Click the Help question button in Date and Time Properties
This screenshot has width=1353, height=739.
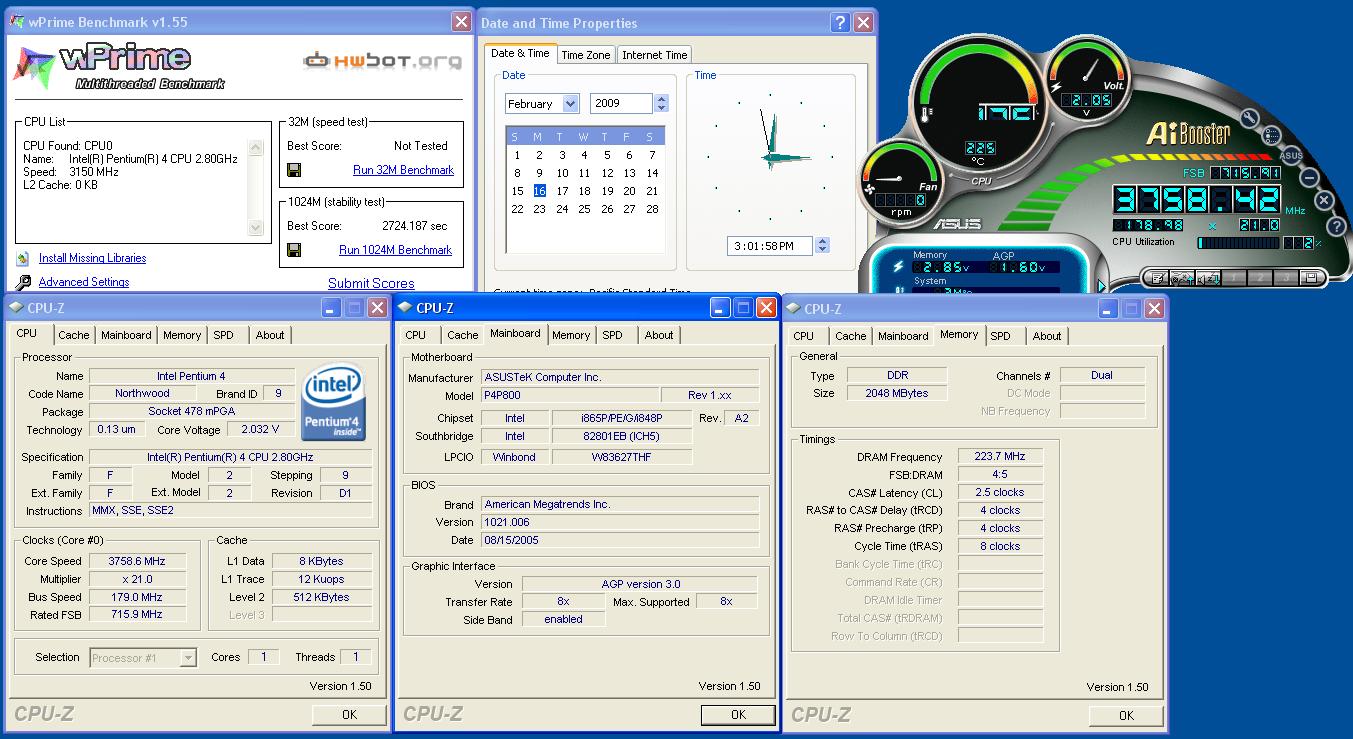pyautogui.click(x=840, y=22)
